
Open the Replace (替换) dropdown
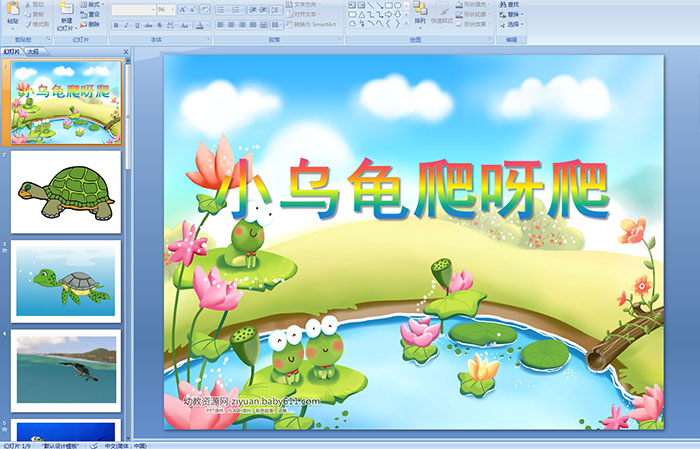512,15
